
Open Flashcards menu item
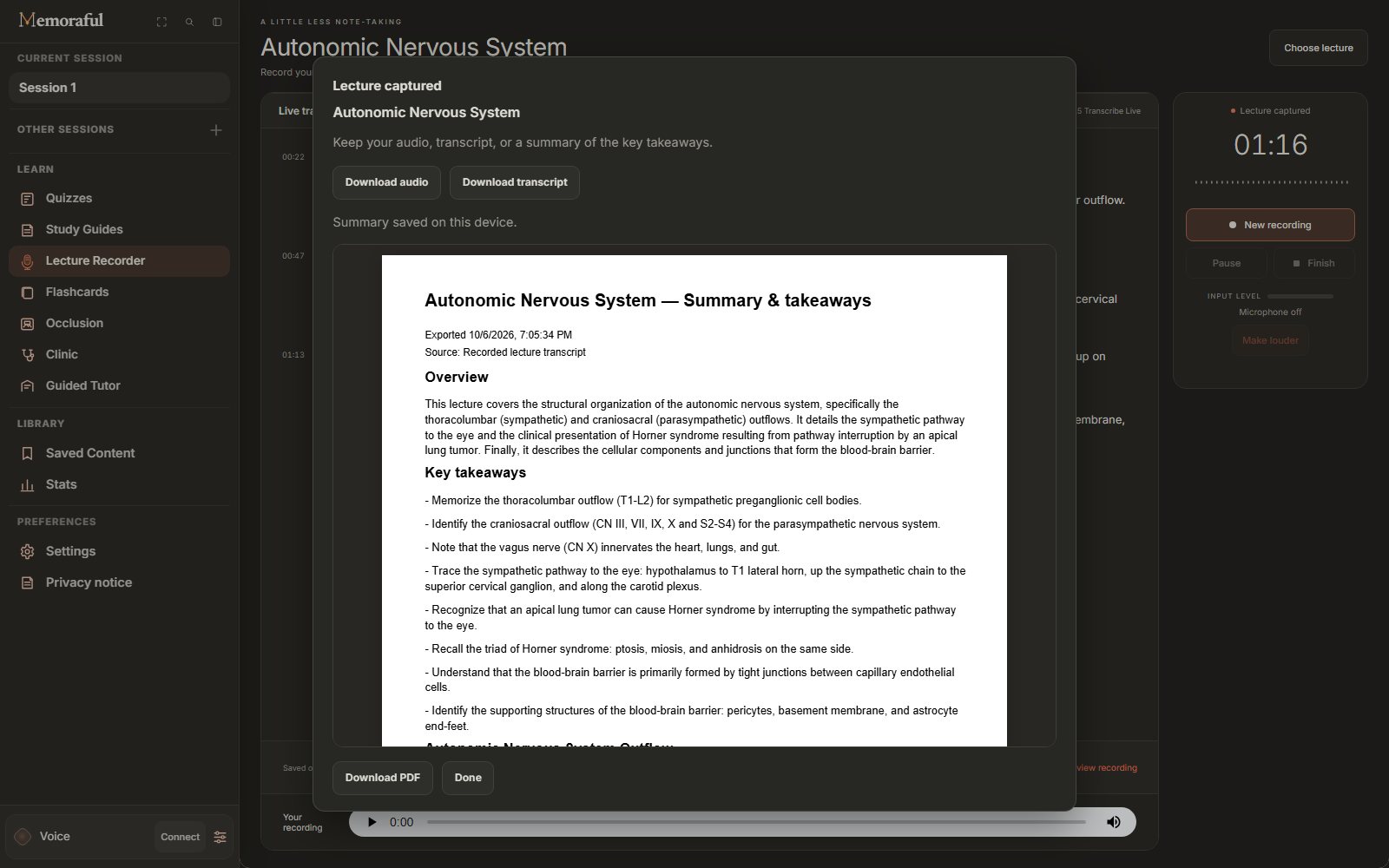pos(119,293)
